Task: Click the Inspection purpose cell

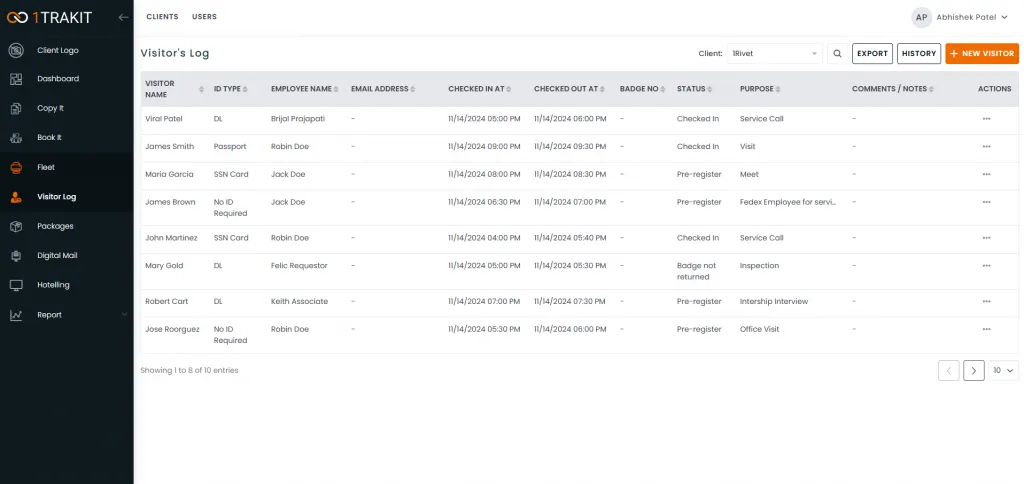Action: [x=760, y=265]
